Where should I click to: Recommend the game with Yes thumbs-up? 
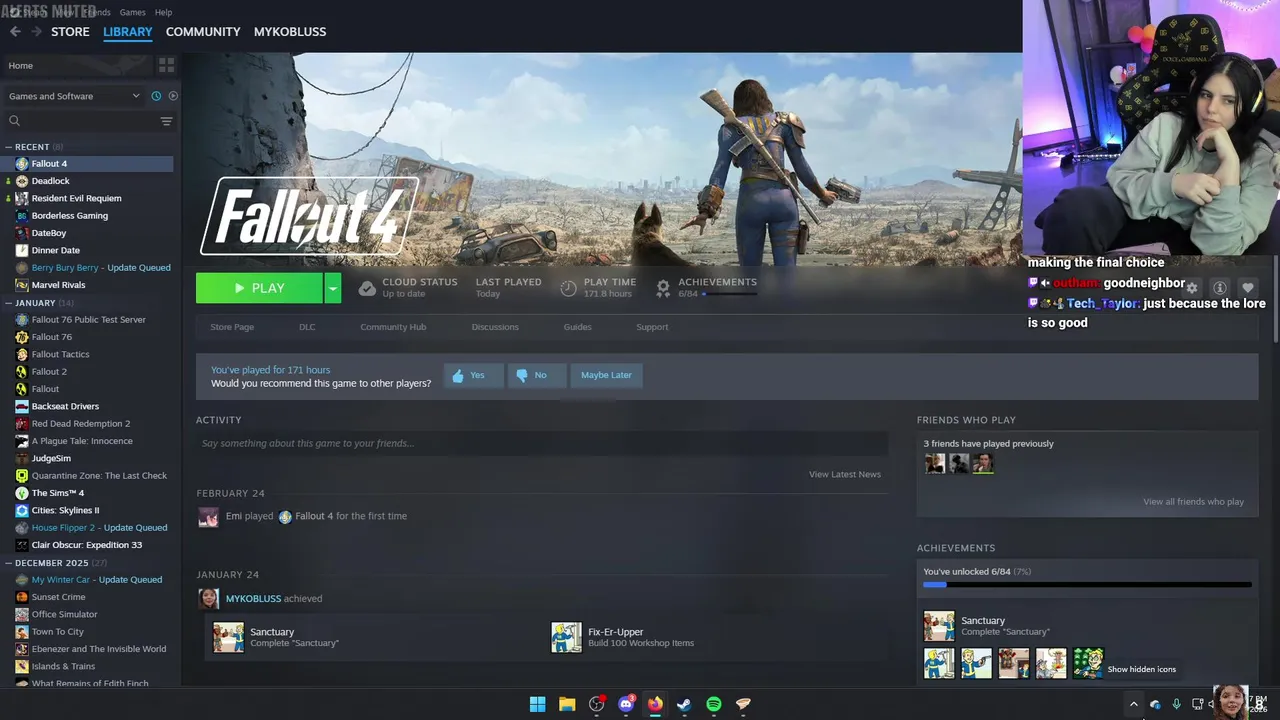click(473, 375)
